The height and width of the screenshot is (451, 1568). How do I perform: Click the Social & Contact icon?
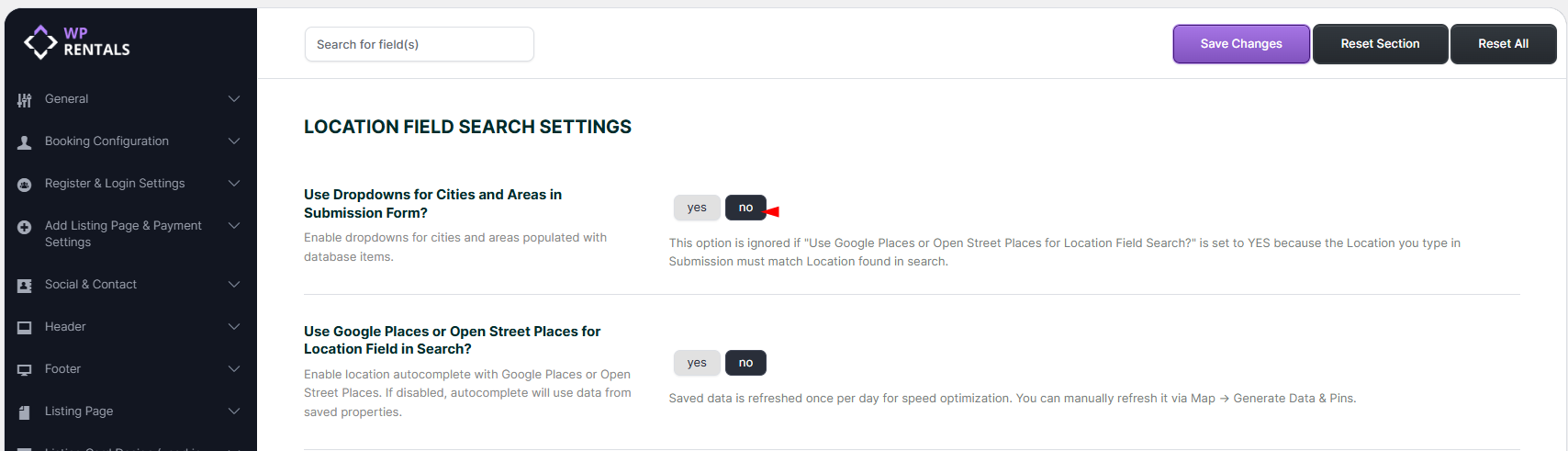(x=25, y=286)
